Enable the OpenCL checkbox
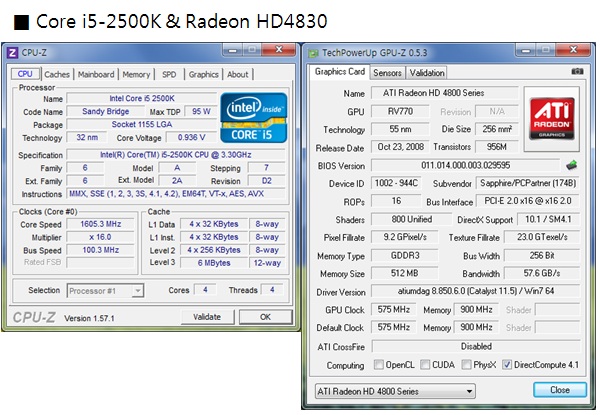The height and width of the screenshot is (415, 600). tap(378, 365)
